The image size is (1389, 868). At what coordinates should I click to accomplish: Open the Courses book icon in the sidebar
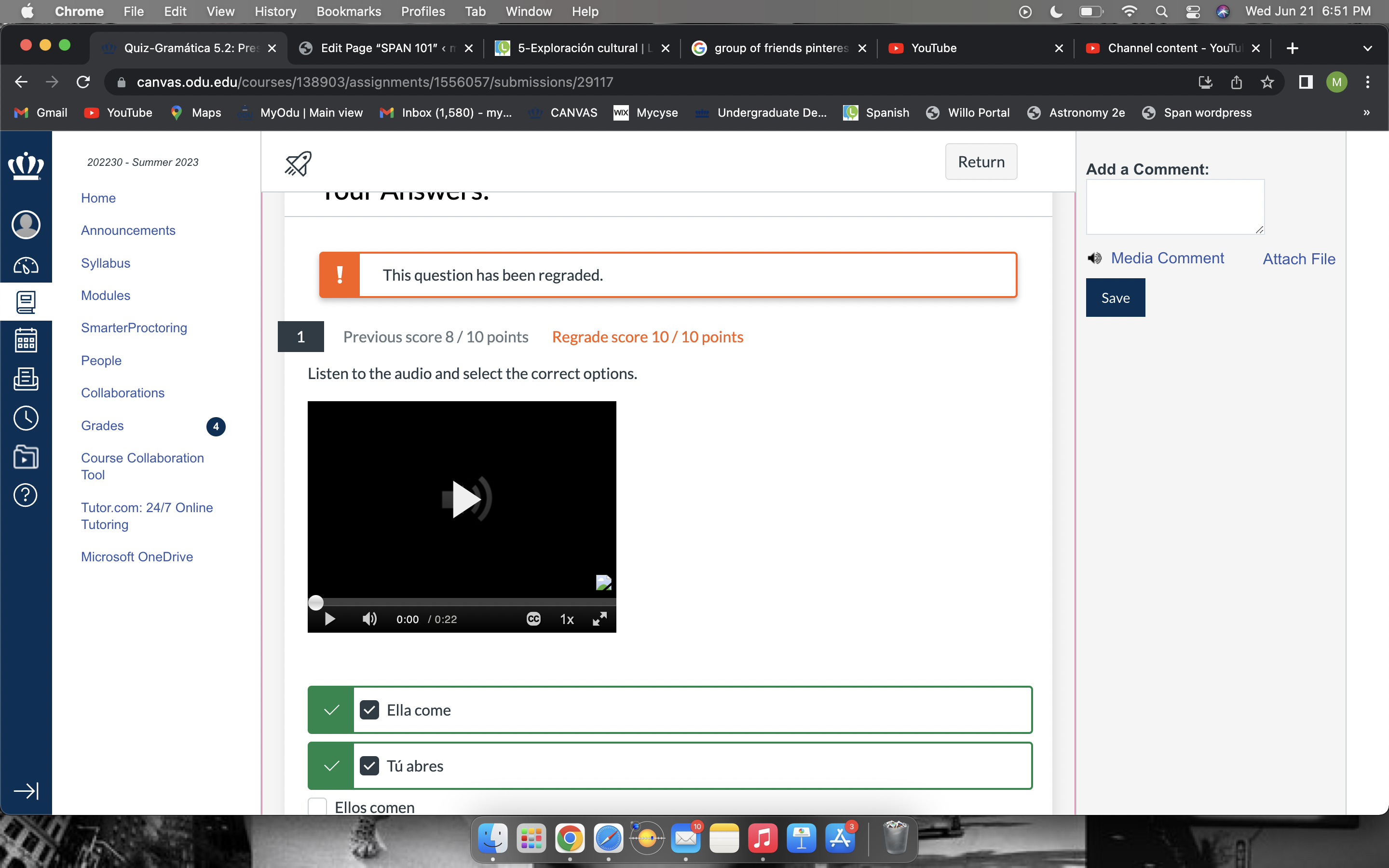point(26,302)
